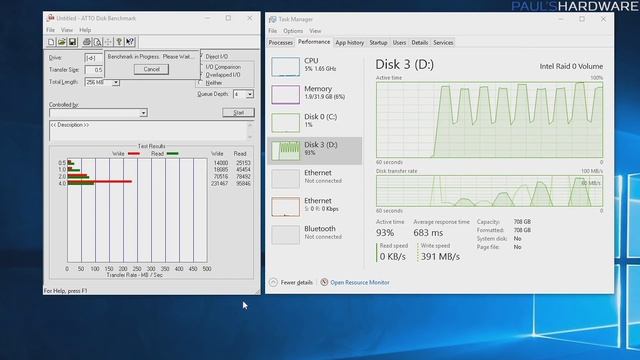This screenshot has height=360, width=640.
Task: Select the Memory graph thumbnail in Task Manager
Action: point(285,94)
